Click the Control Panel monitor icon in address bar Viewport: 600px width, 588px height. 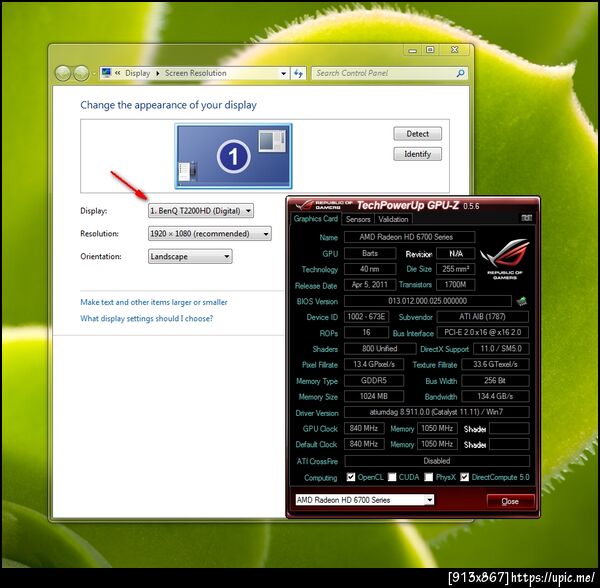point(106,73)
